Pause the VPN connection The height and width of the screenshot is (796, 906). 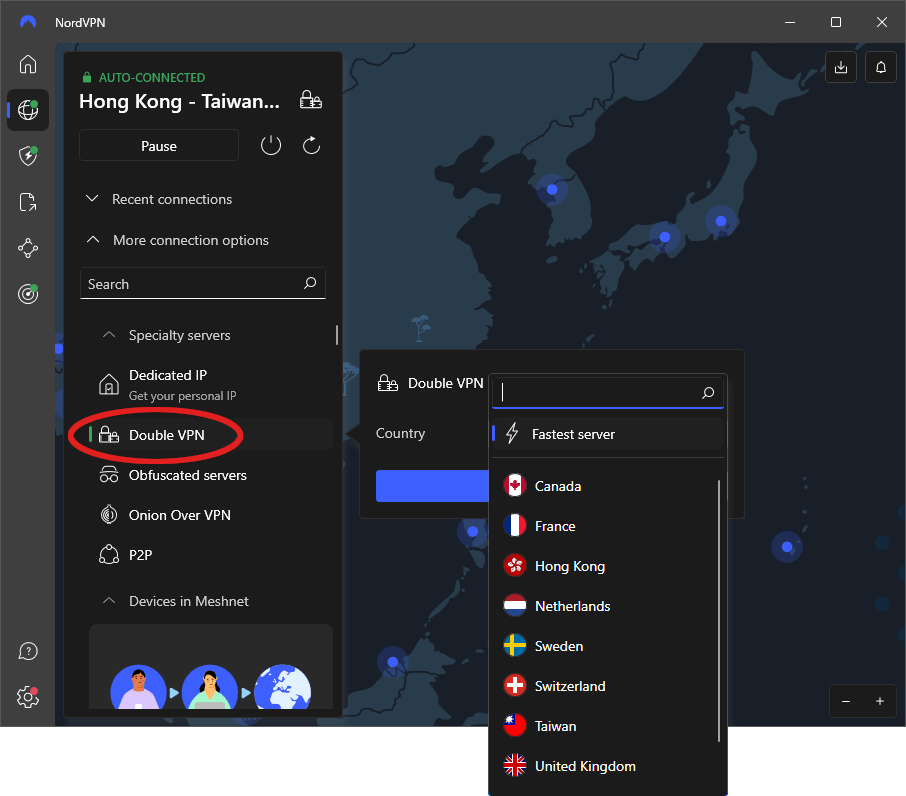pos(159,146)
